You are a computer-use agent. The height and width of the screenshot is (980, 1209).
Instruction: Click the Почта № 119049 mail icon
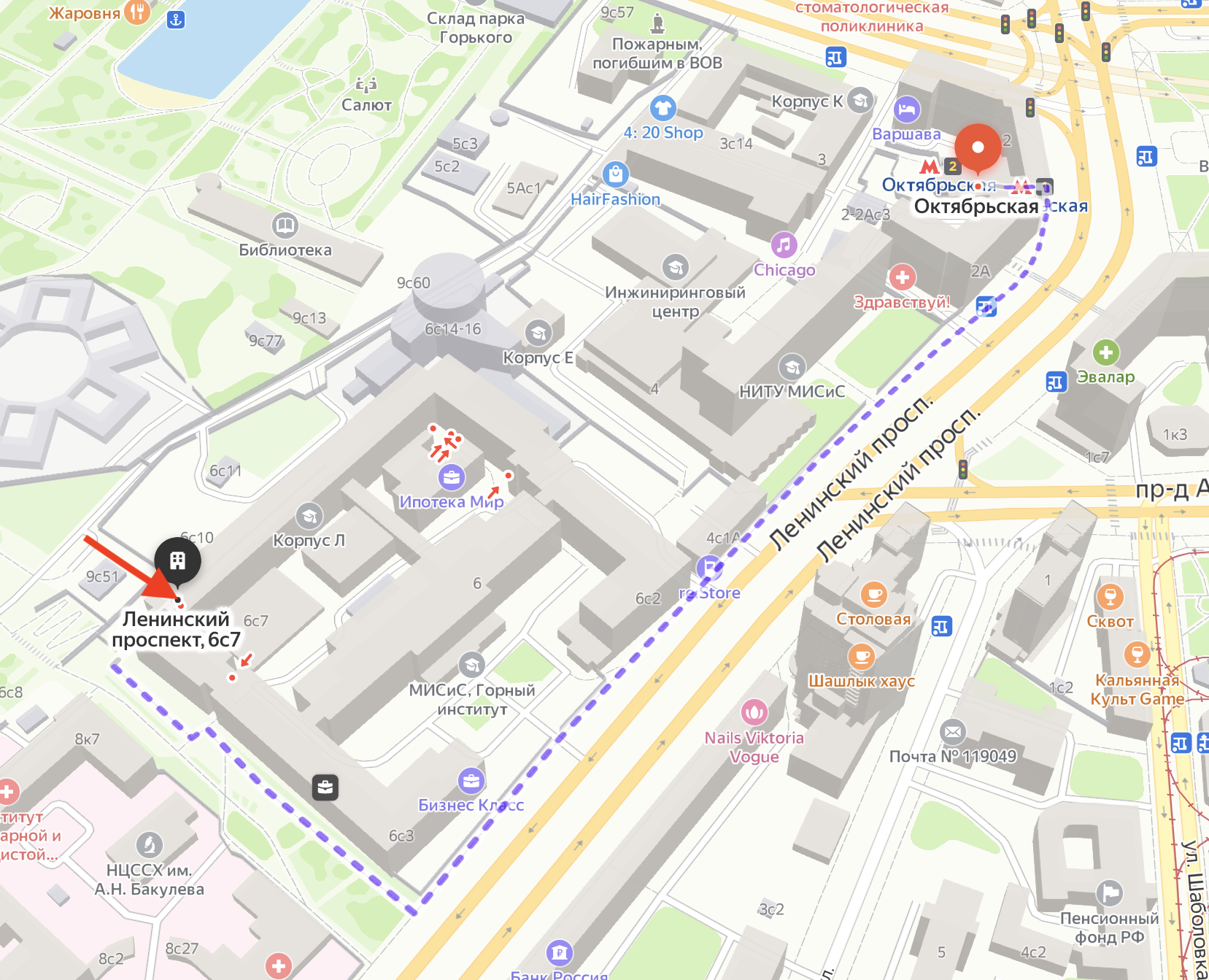[952, 731]
